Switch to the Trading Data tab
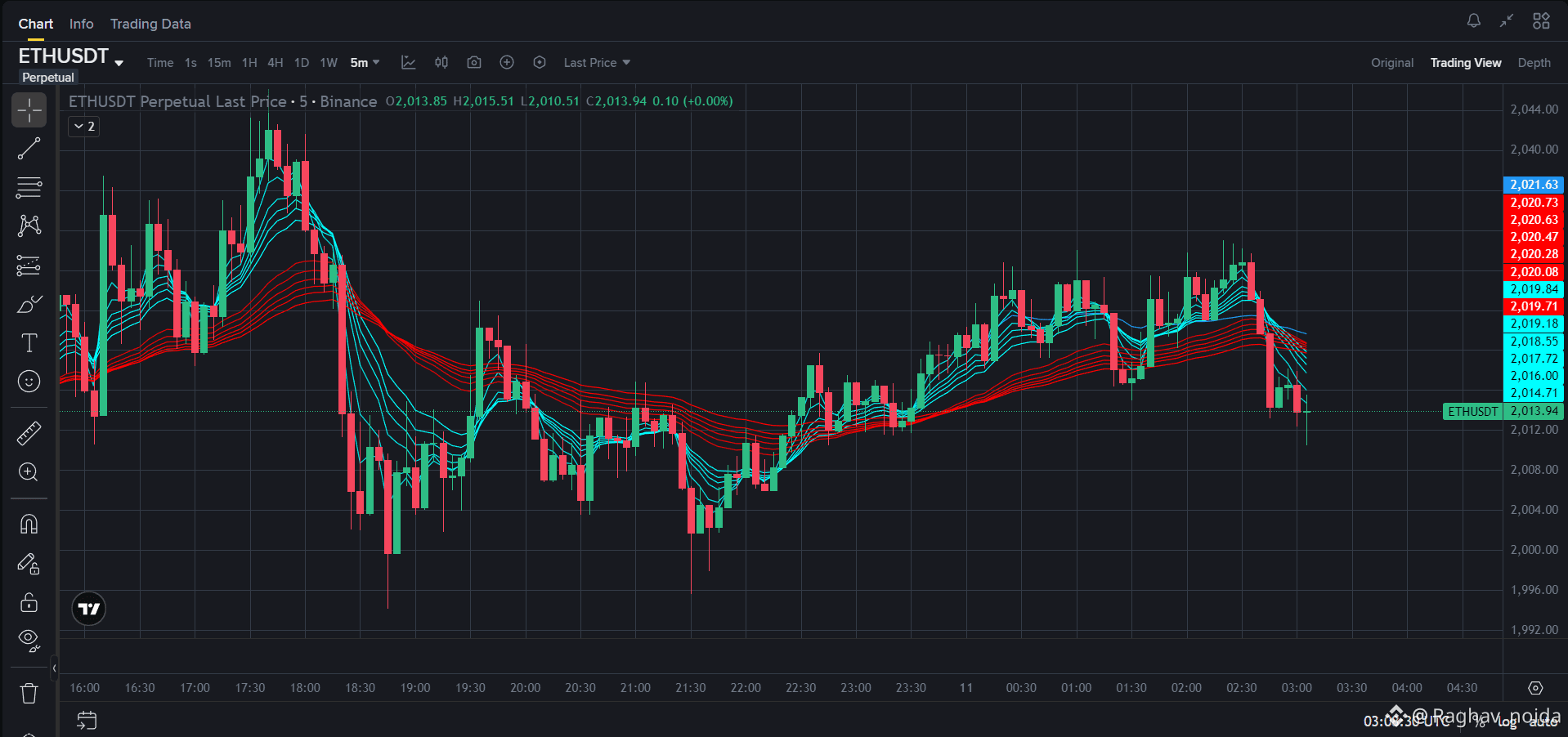The width and height of the screenshot is (1568, 737). pyautogui.click(x=150, y=24)
